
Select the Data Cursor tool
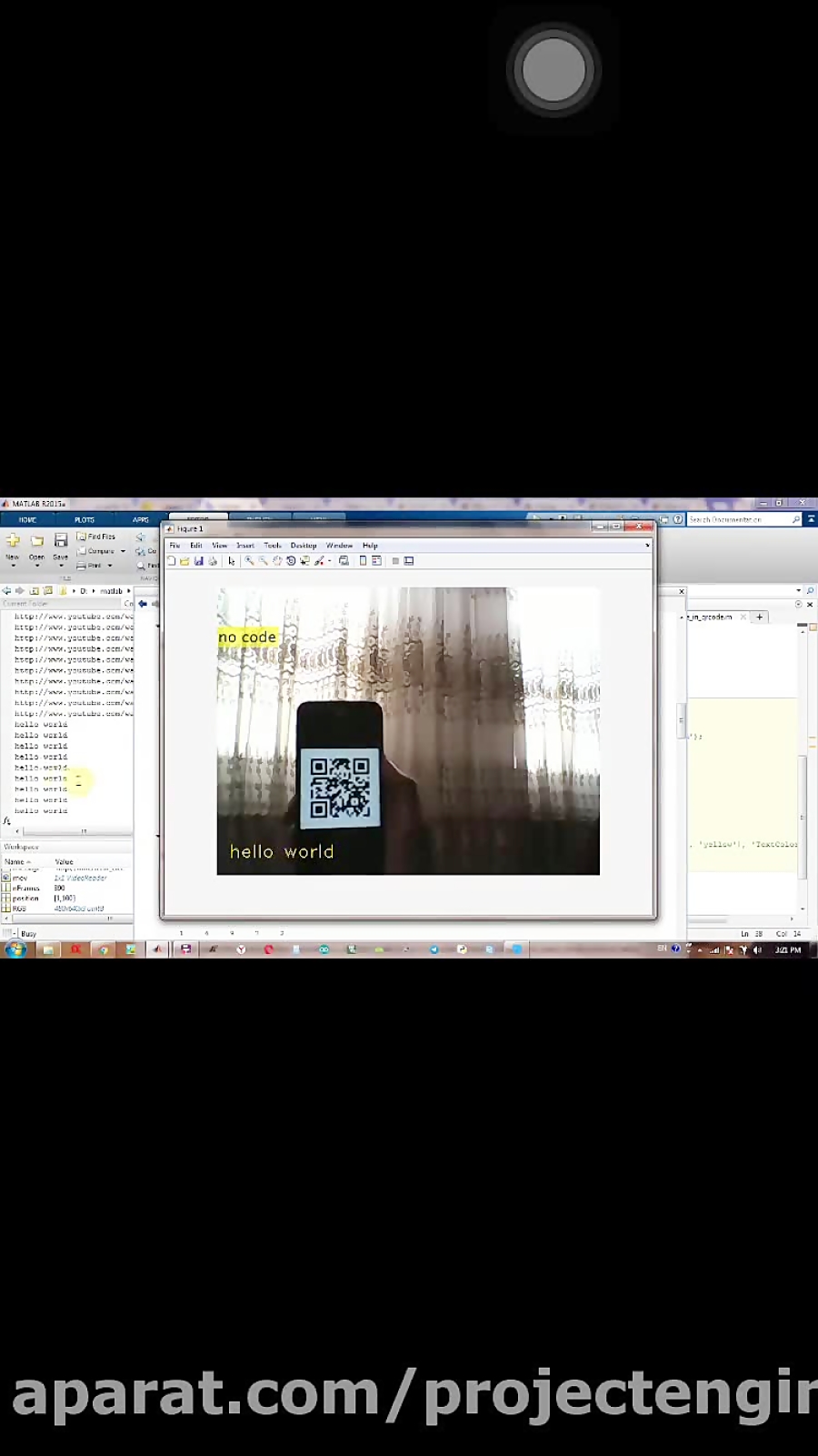[x=305, y=561]
